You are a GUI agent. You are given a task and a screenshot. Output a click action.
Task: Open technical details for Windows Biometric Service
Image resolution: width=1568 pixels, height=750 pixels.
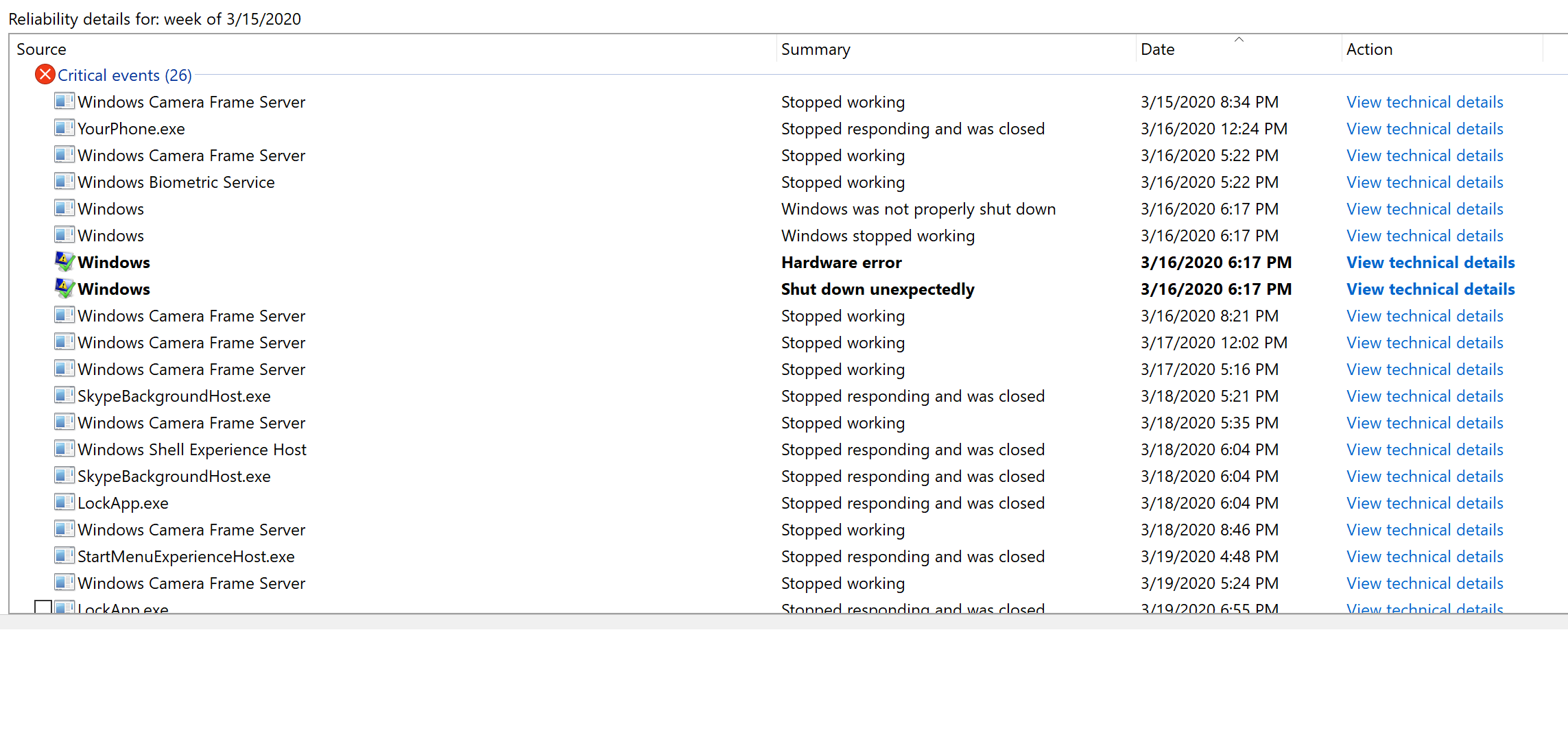(1425, 182)
